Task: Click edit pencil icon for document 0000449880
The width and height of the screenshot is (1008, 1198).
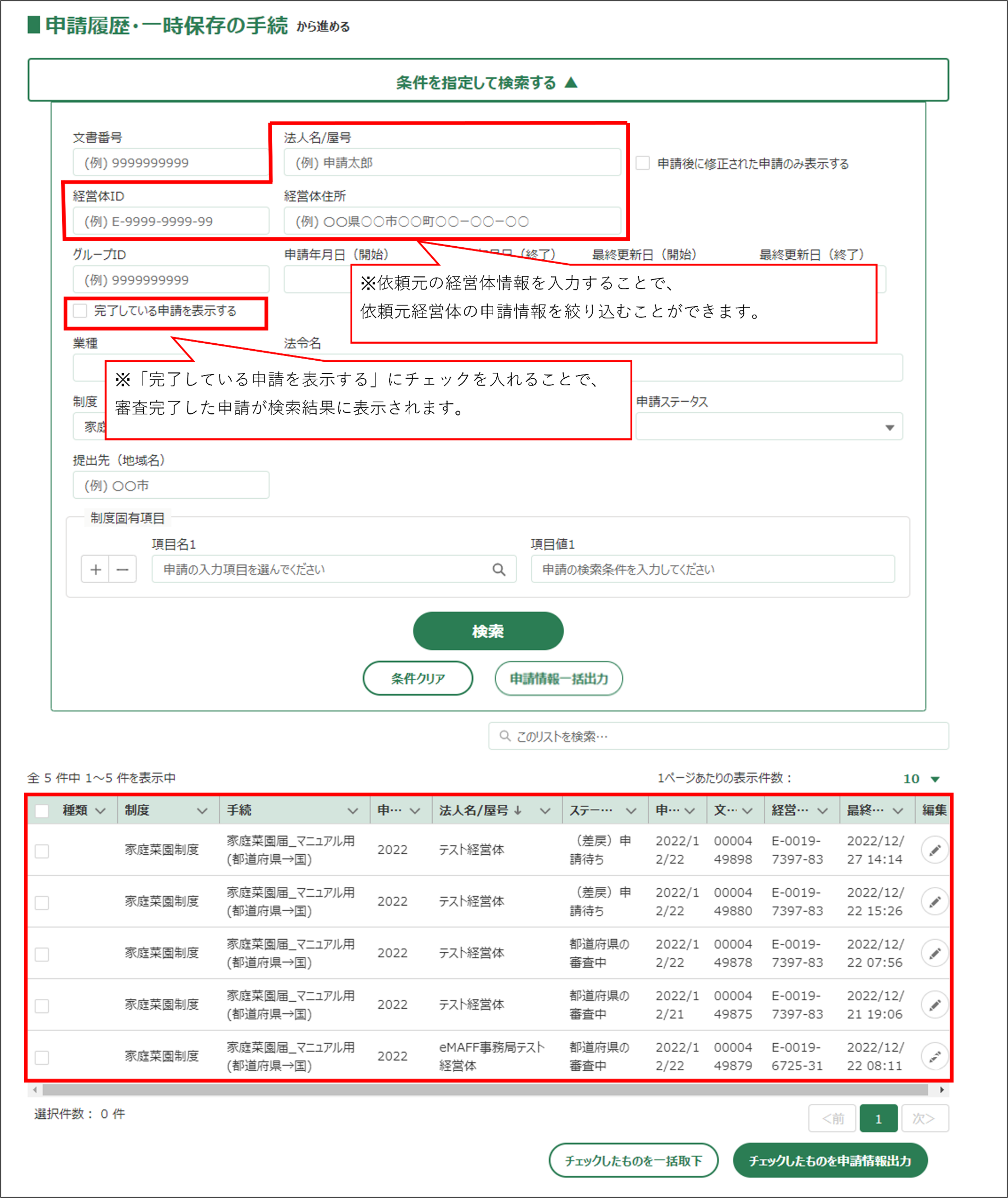Action: coord(934,901)
